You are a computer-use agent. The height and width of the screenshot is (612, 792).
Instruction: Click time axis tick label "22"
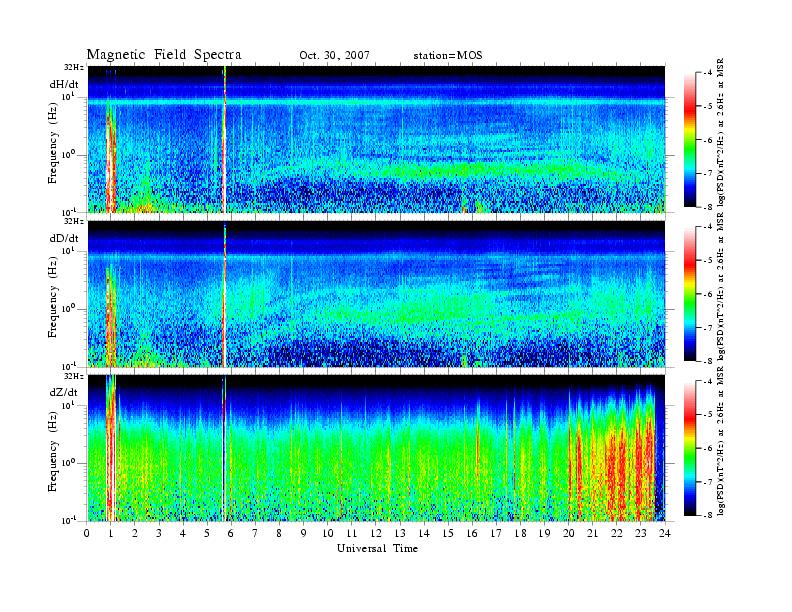(x=617, y=534)
